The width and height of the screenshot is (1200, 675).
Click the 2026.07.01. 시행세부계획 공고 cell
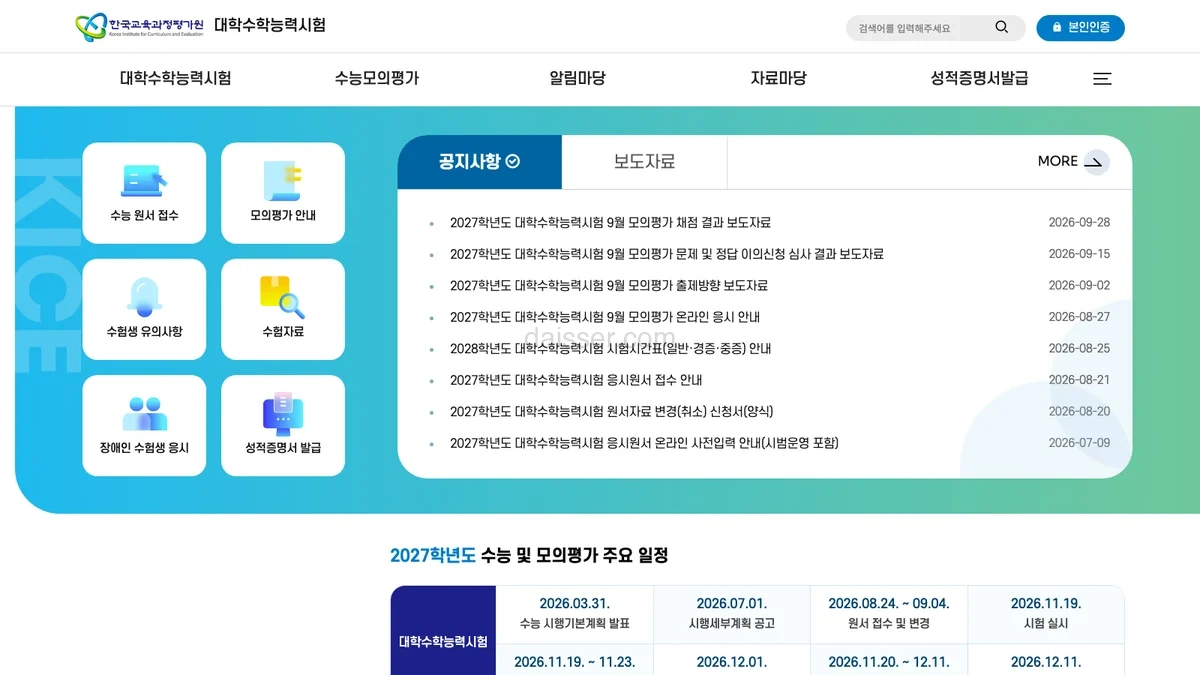pos(732,614)
